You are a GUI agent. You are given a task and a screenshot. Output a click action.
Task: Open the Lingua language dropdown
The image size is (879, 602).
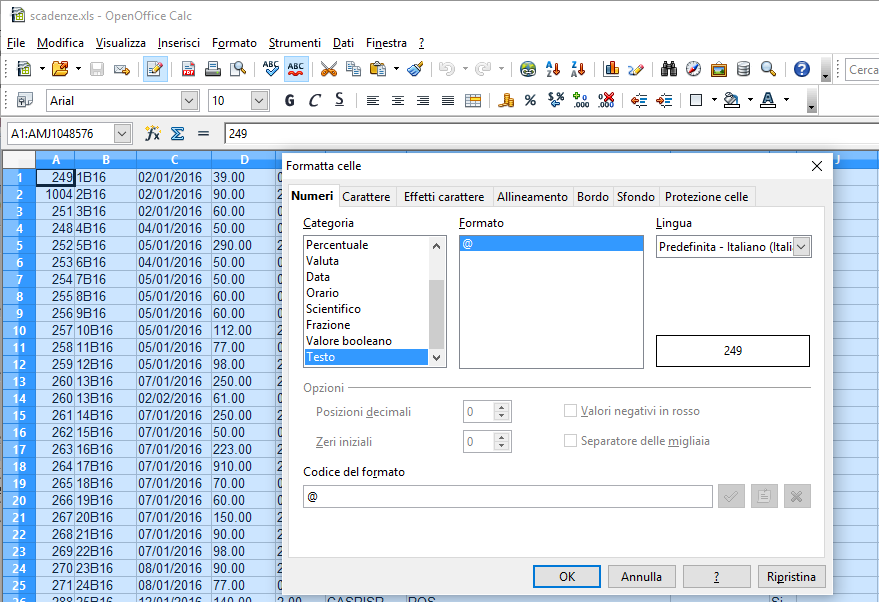[x=802, y=247]
